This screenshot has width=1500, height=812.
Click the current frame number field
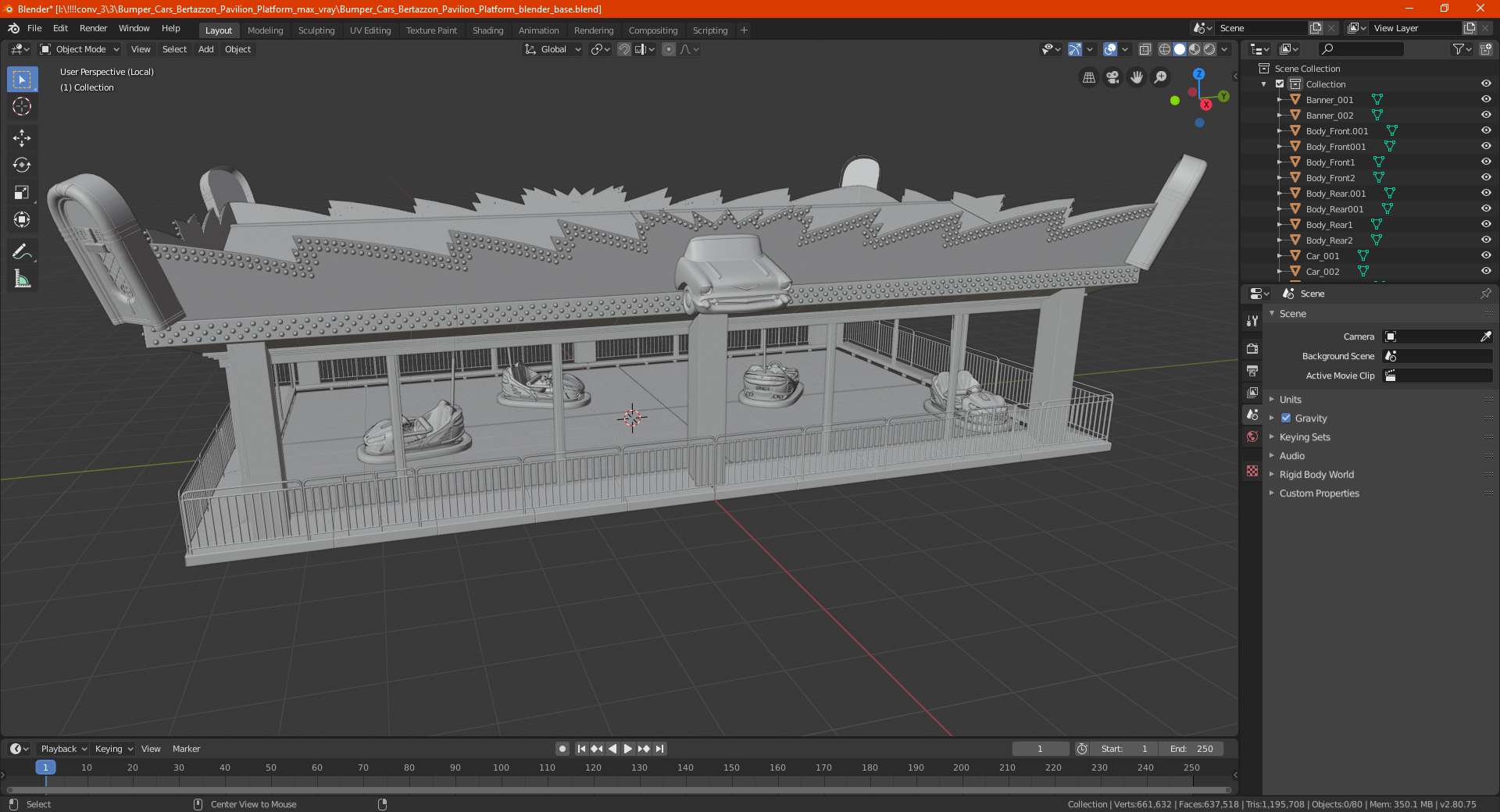(x=1040, y=749)
